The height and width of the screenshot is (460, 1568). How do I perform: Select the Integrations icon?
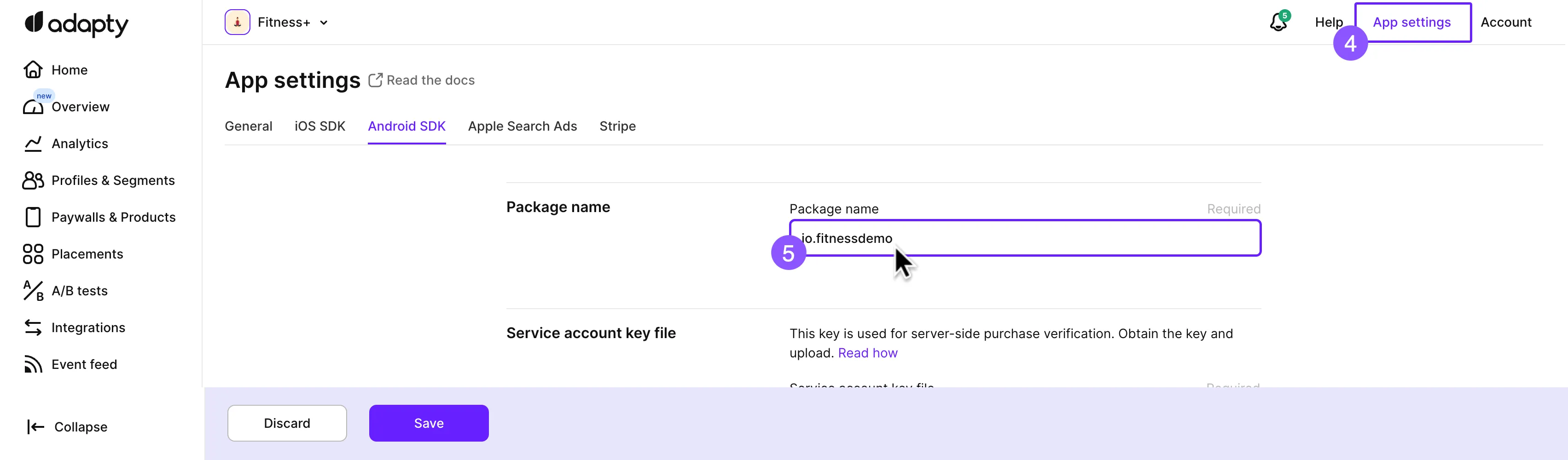33,328
